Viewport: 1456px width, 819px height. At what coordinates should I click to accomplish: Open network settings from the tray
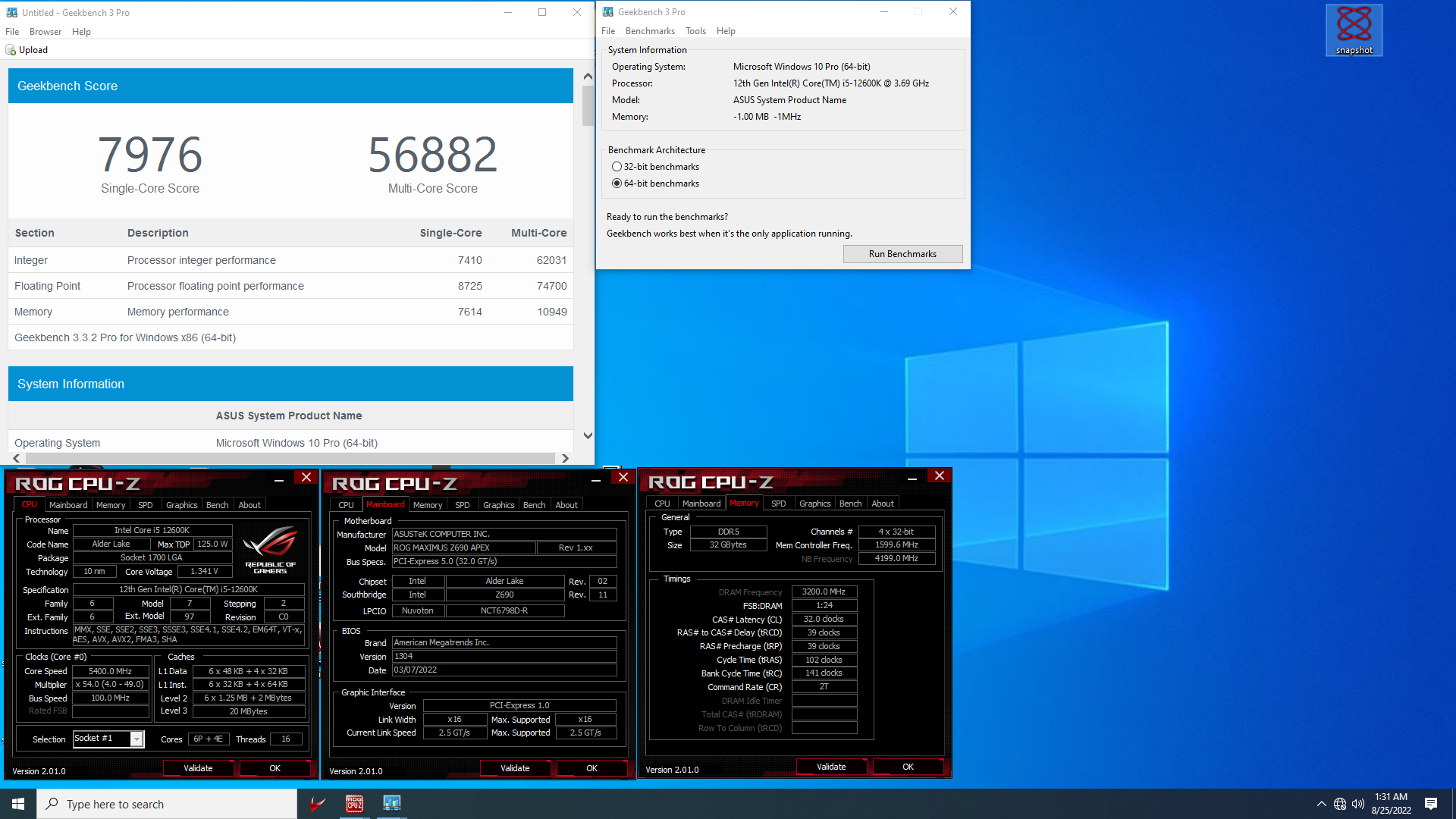pos(1340,804)
